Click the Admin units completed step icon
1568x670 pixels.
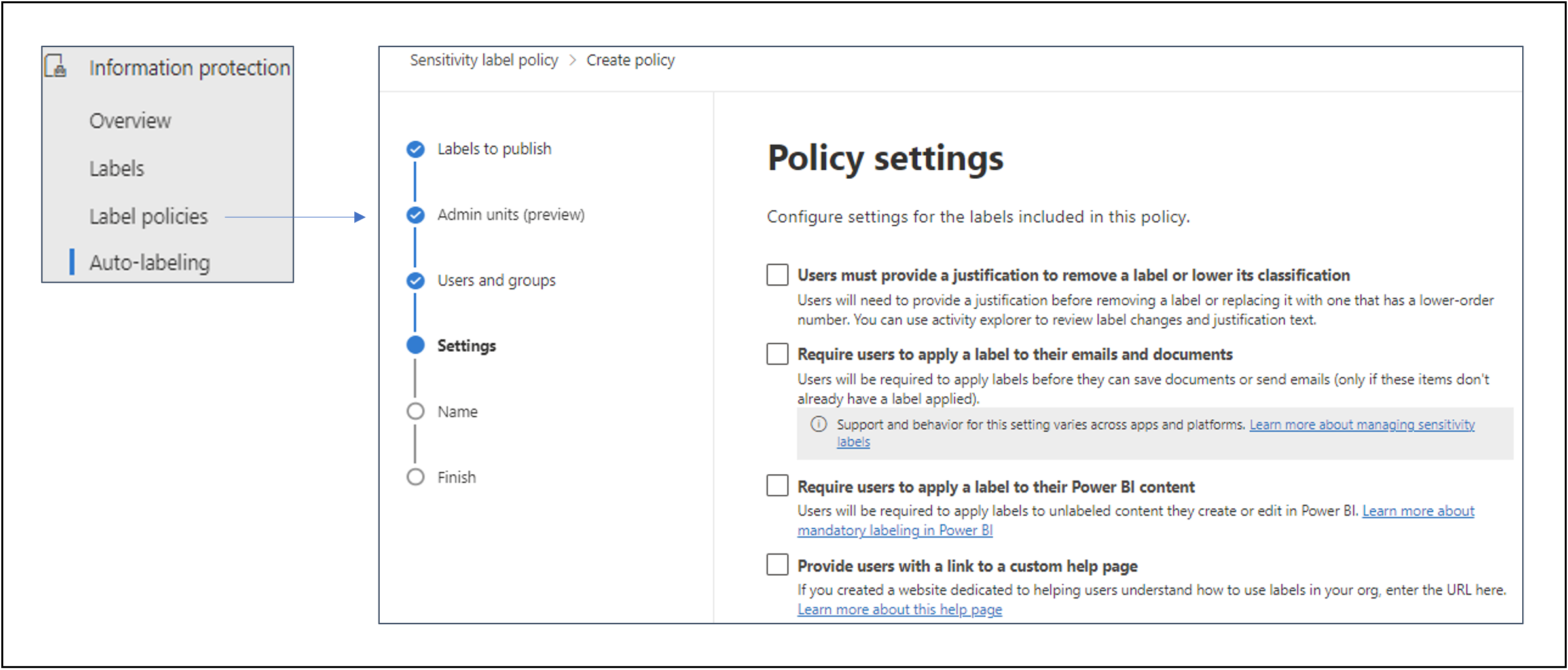pos(415,215)
